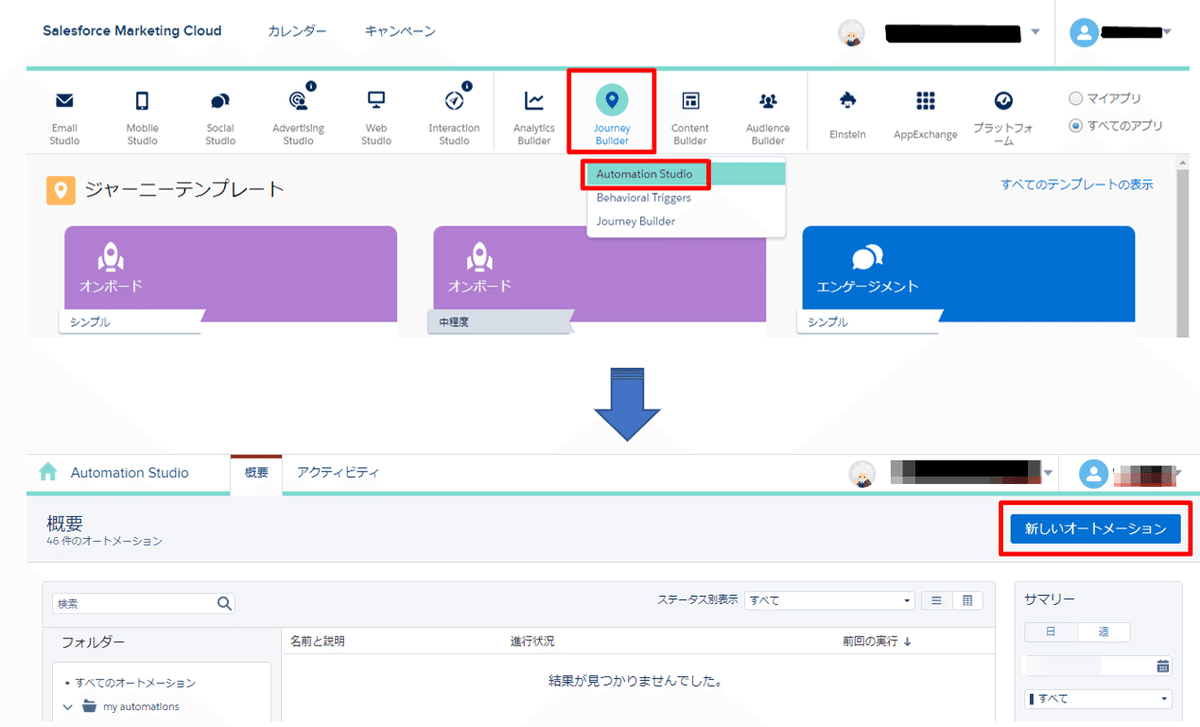1200x727 pixels.
Task: Open Audience Builder app icon
Action: (768, 101)
